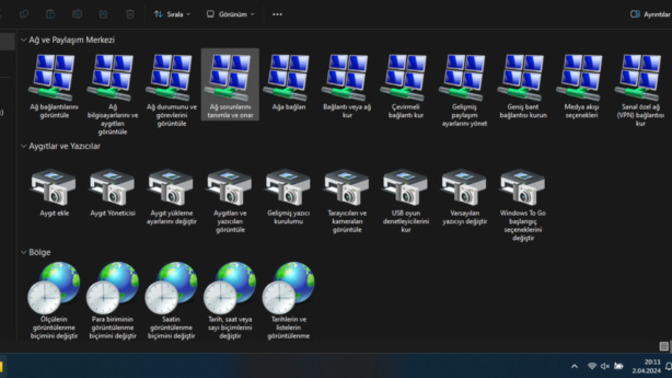The width and height of the screenshot is (672, 378).
Task: Collapse the Aygıtlar ve Yazıcılar group
Action: coord(24,146)
